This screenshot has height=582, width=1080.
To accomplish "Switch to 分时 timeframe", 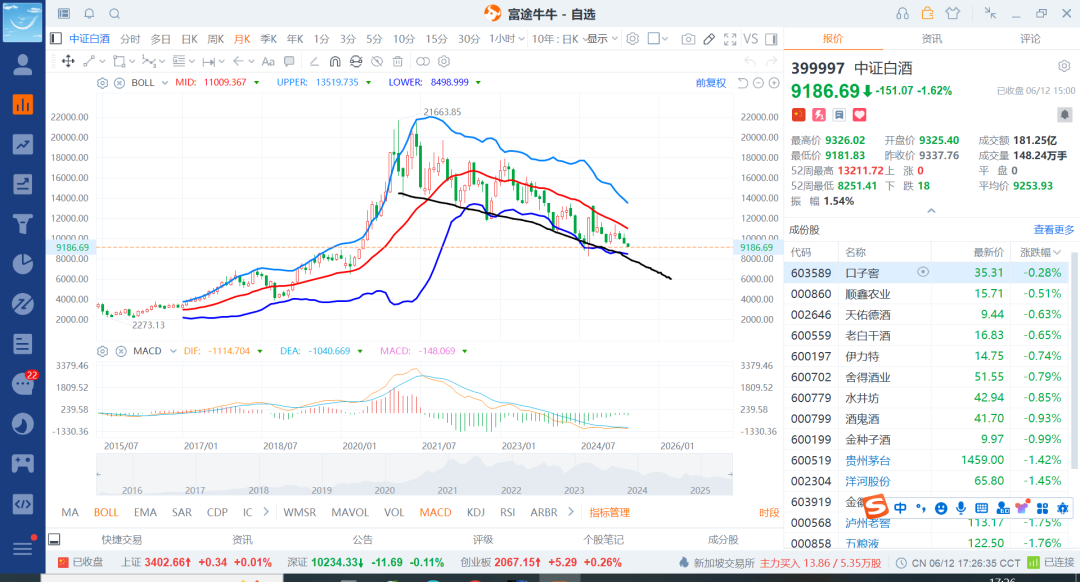I will (130, 39).
